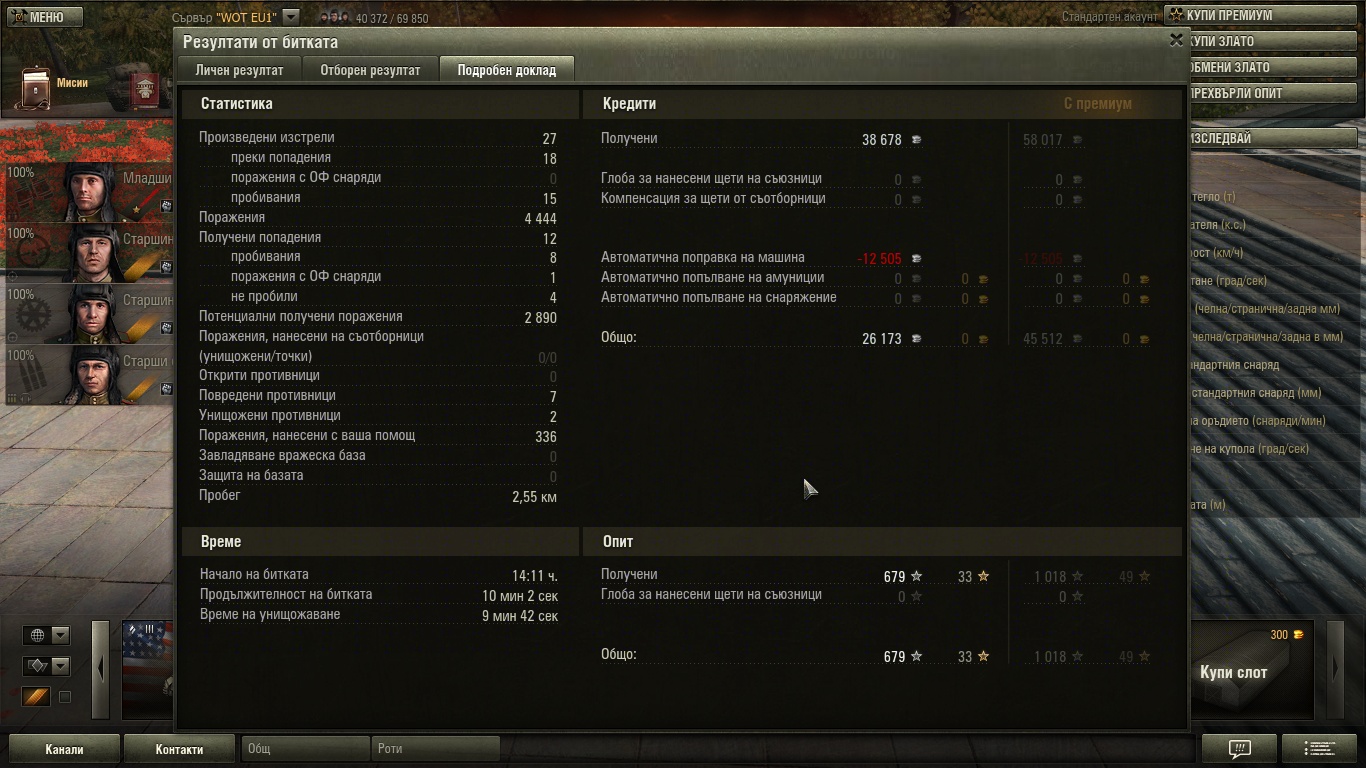The height and width of the screenshot is (768, 1366).
Task: Click the second crew member portrait
Action: (x=88, y=253)
